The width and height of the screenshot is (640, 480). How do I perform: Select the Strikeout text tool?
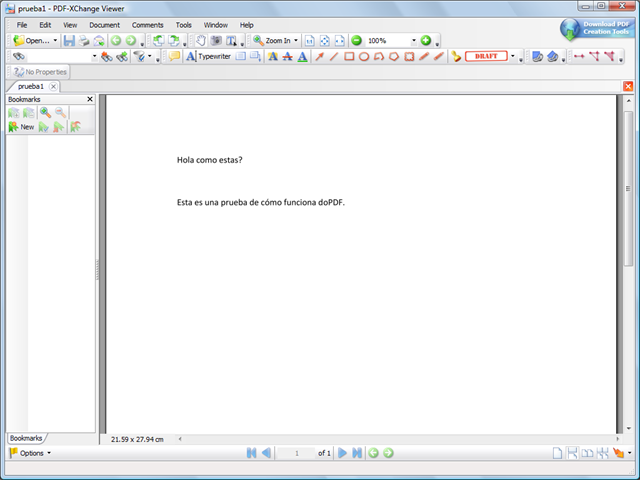coord(287,56)
